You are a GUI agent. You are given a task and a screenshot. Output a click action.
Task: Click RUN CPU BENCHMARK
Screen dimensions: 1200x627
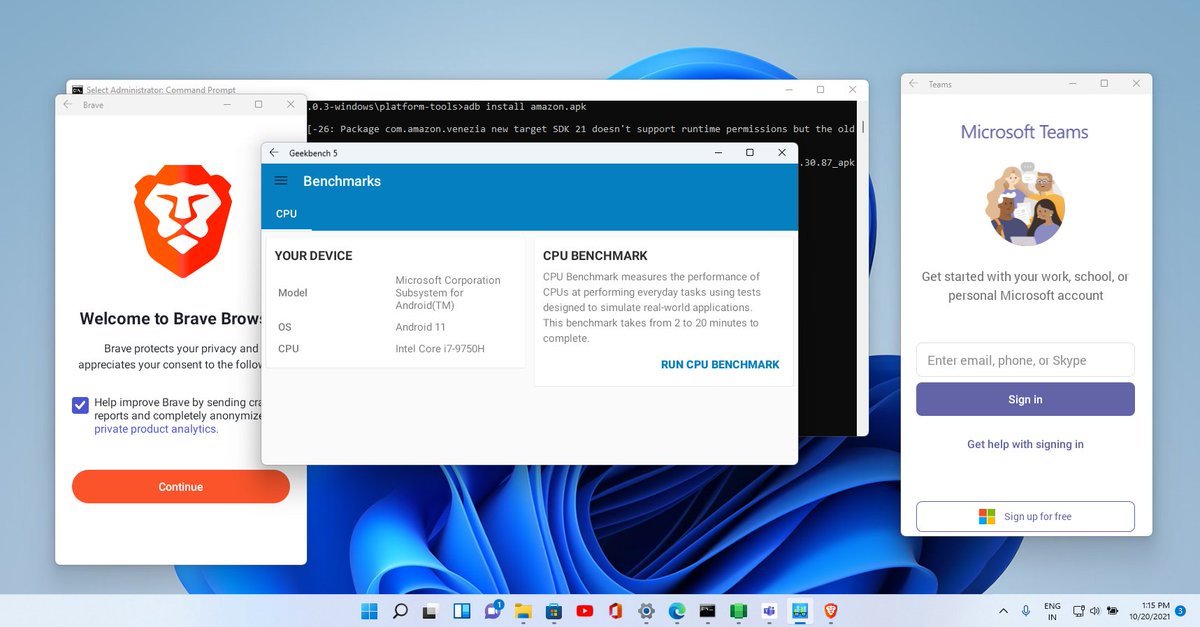[720, 365]
